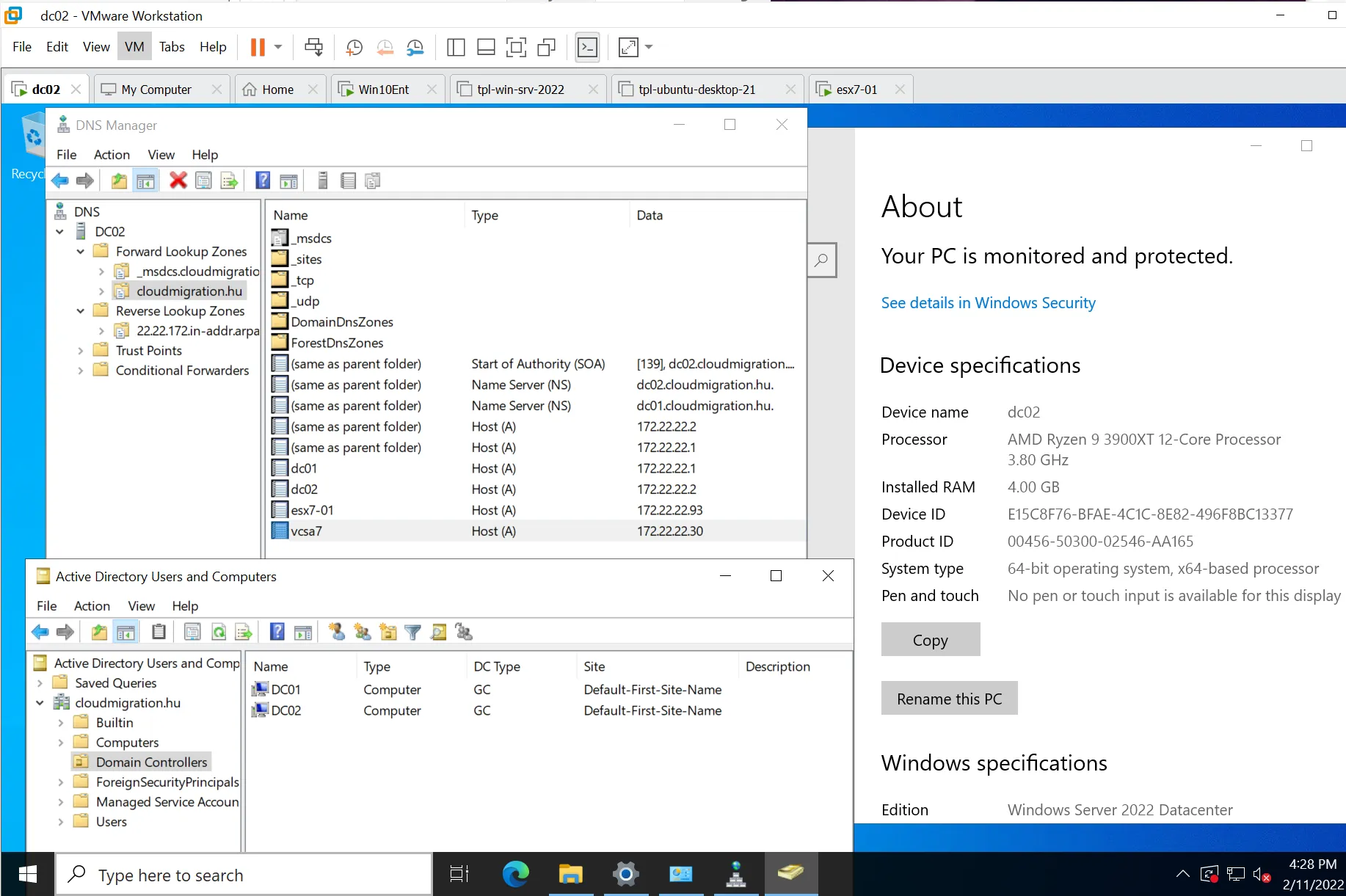Toggle the VMware thumbnail bar view
The width and height of the screenshot is (1346, 896).
[486, 48]
